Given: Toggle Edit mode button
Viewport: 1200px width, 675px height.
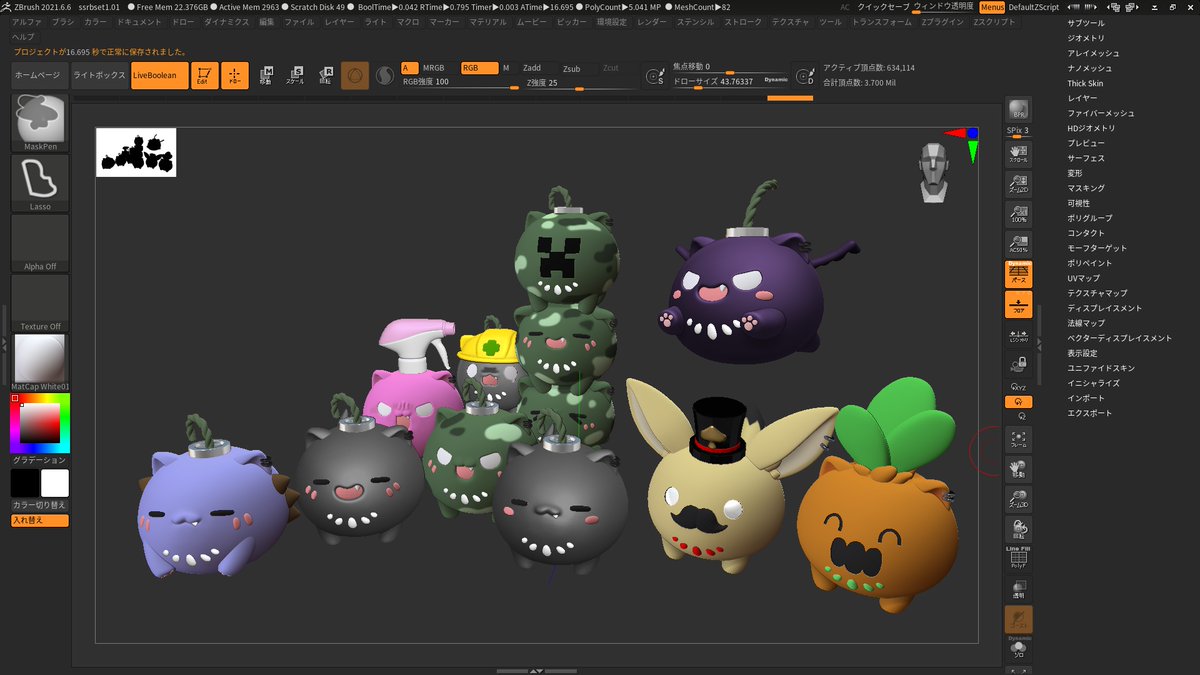Looking at the screenshot, I should point(205,76).
